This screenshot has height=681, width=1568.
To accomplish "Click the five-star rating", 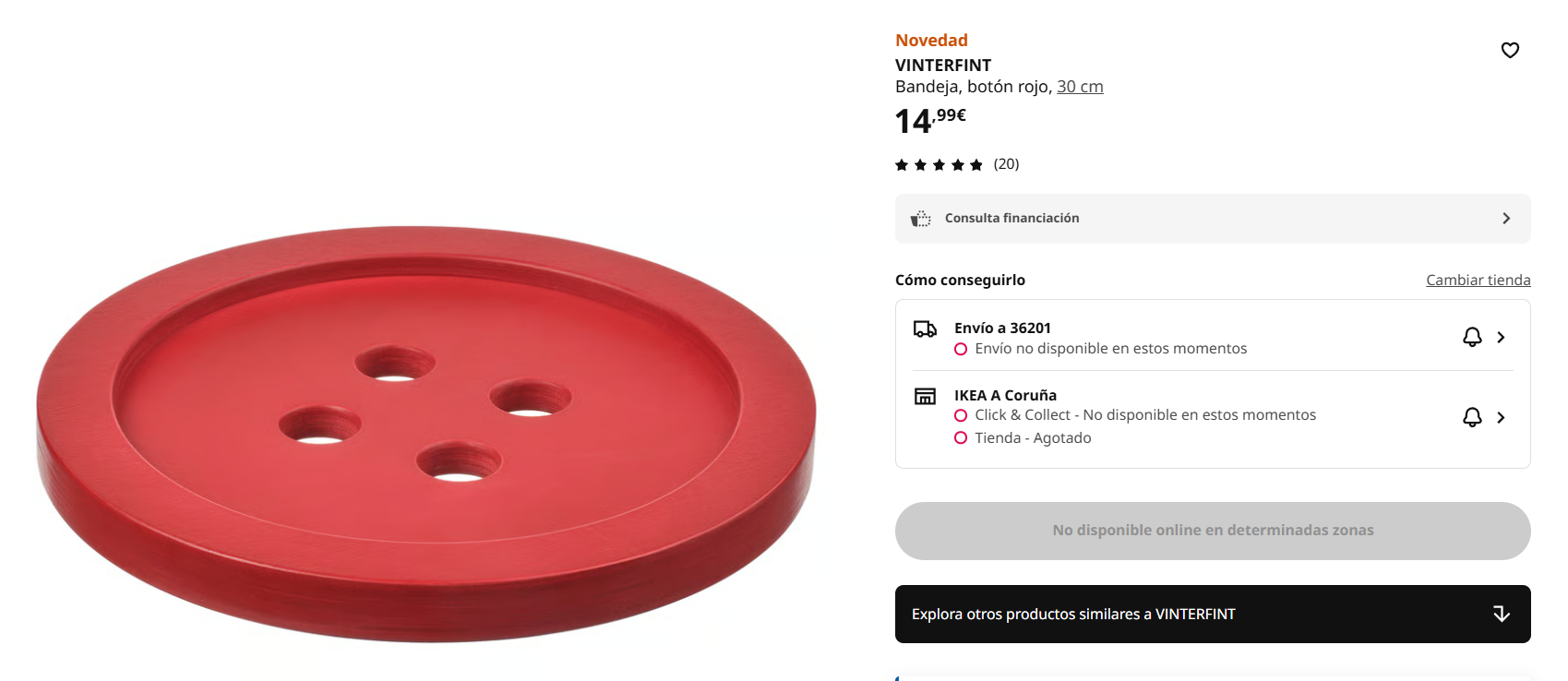I will 939,165.
